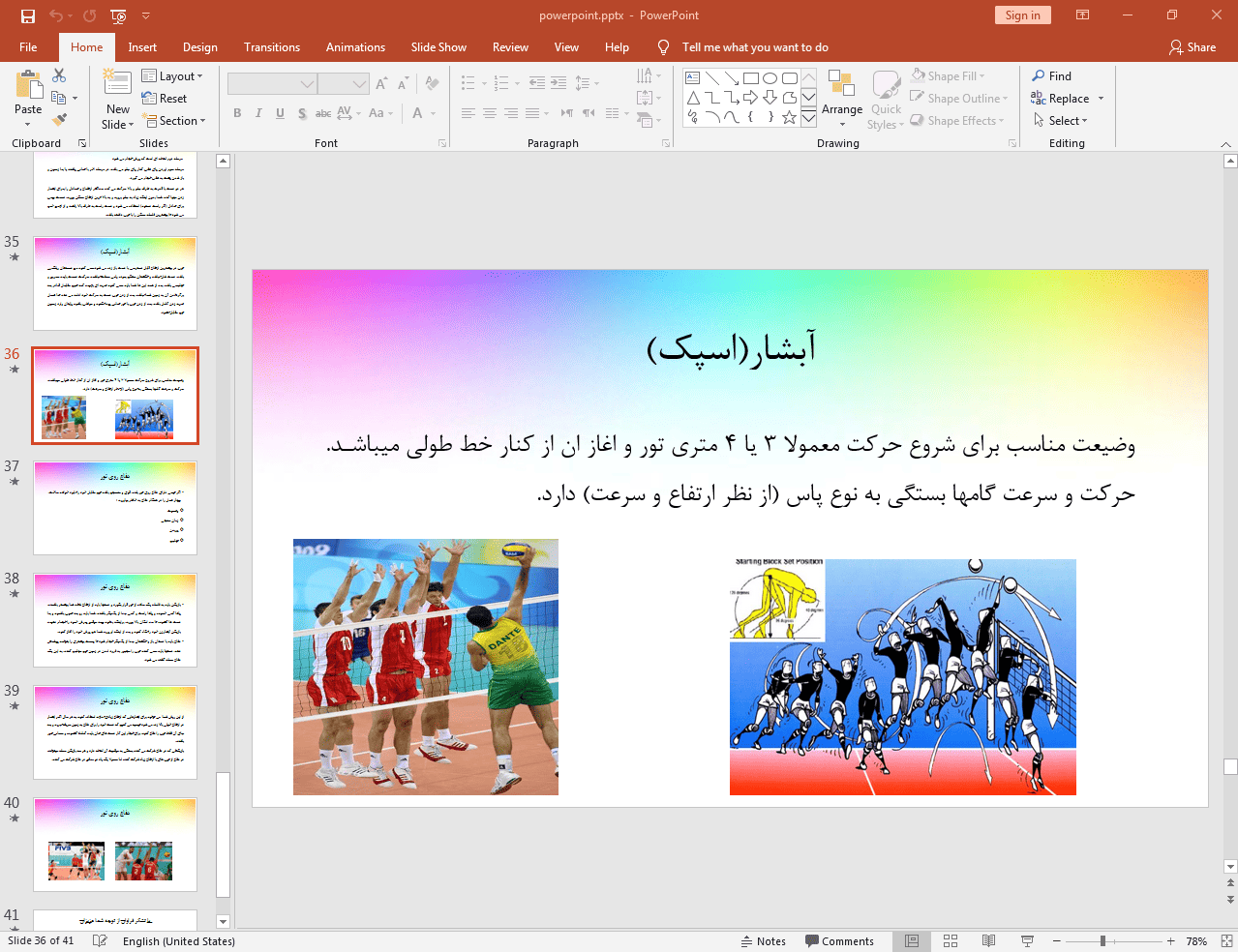Fit slide to current window icon
The image size is (1238, 952).
pos(1226,940)
